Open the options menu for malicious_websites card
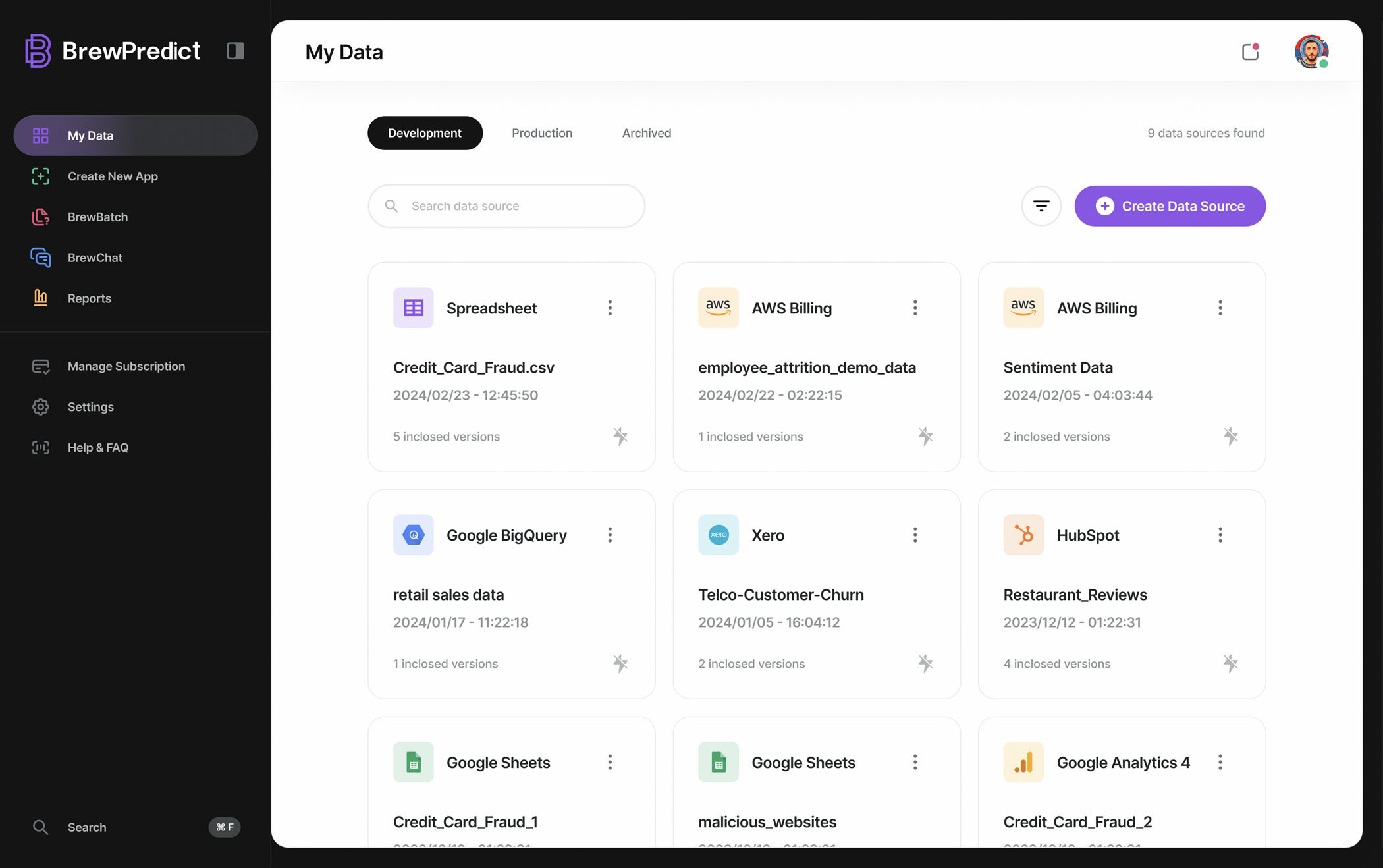Viewport: 1383px width, 868px height. point(915,762)
